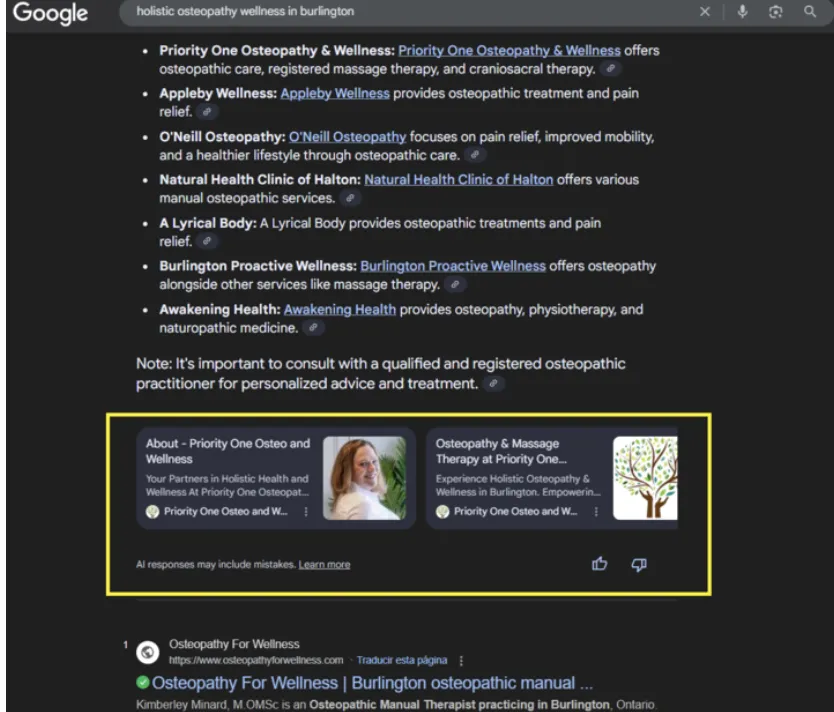Click source link icon after A Lyrical Body description
Screen dimensions: 834x712
click(207, 241)
